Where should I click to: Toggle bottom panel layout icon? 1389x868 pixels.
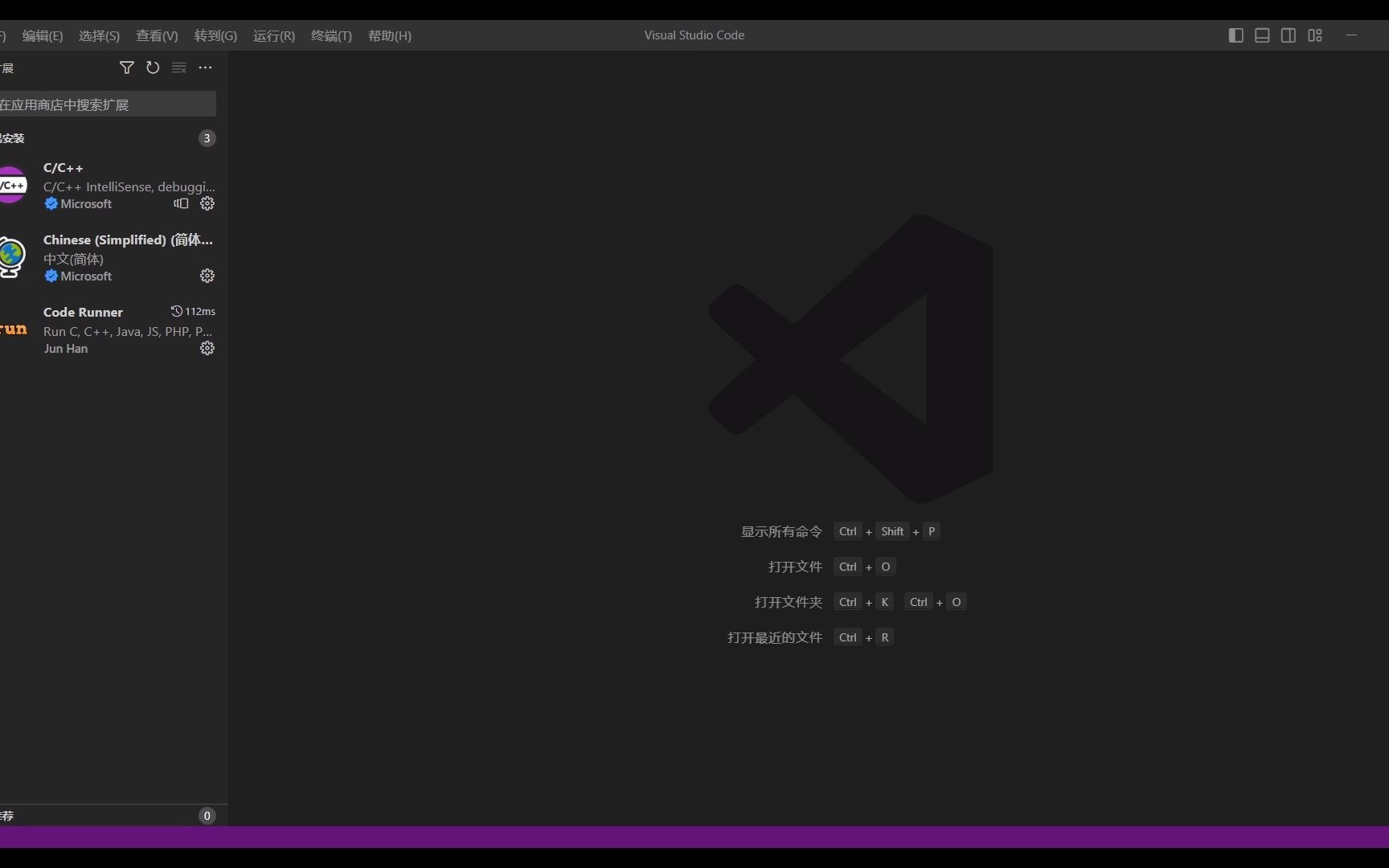click(1262, 35)
